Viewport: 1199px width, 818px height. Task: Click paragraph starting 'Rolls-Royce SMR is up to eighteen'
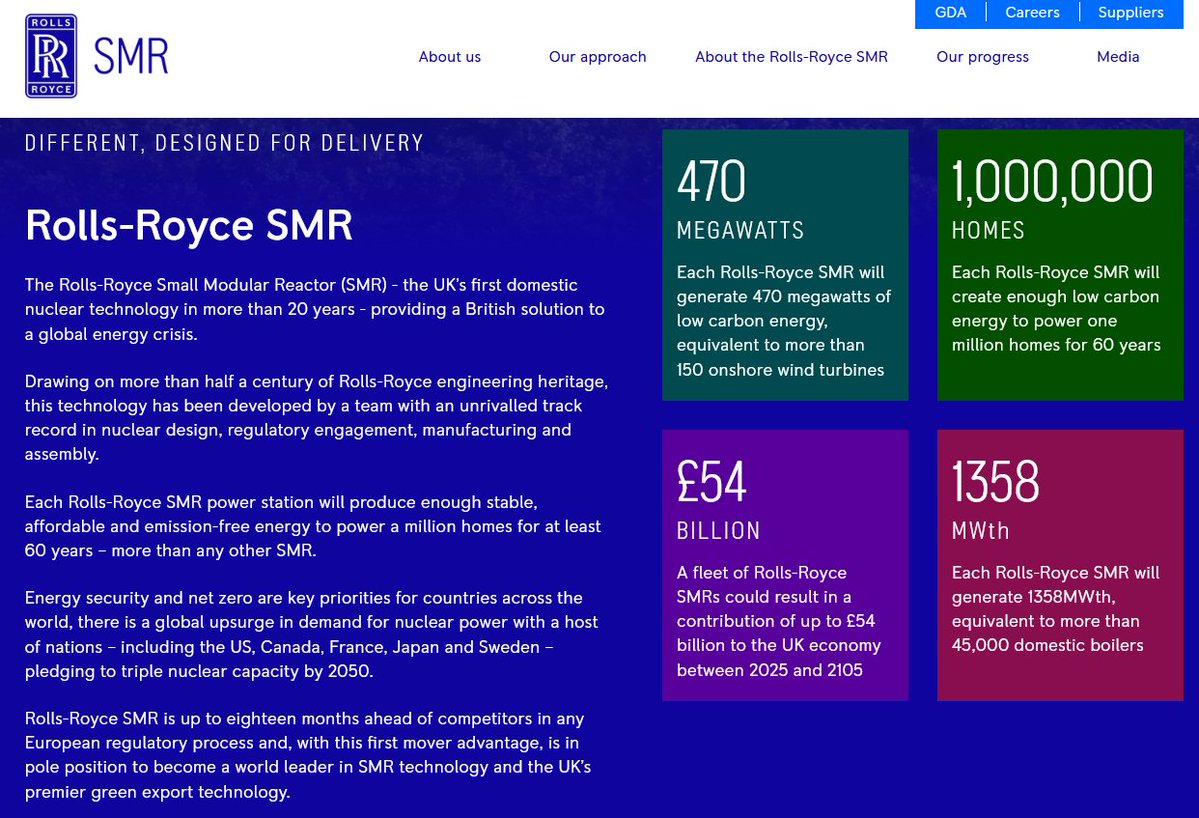tap(308, 755)
